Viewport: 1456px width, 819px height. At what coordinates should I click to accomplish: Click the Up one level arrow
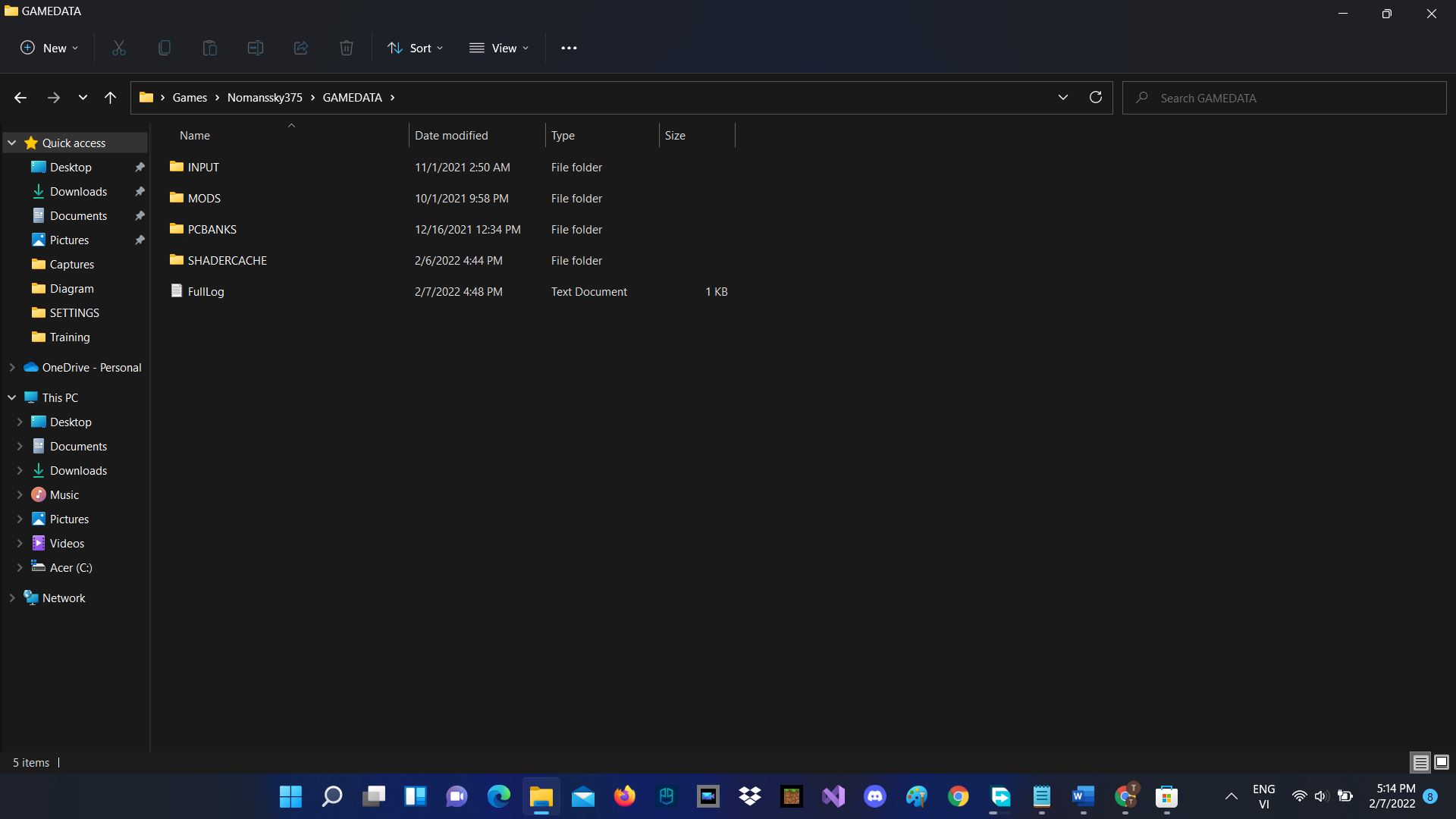pos(110,97)
